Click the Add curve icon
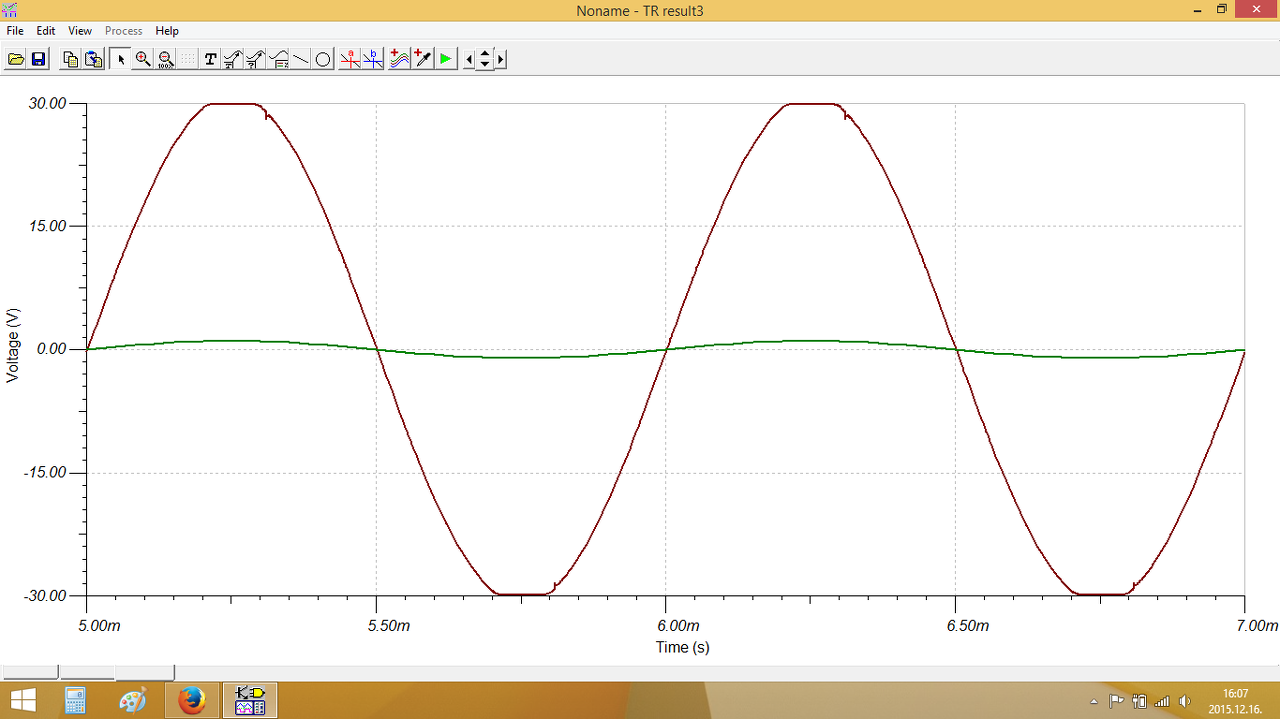 tap(399, 59)
